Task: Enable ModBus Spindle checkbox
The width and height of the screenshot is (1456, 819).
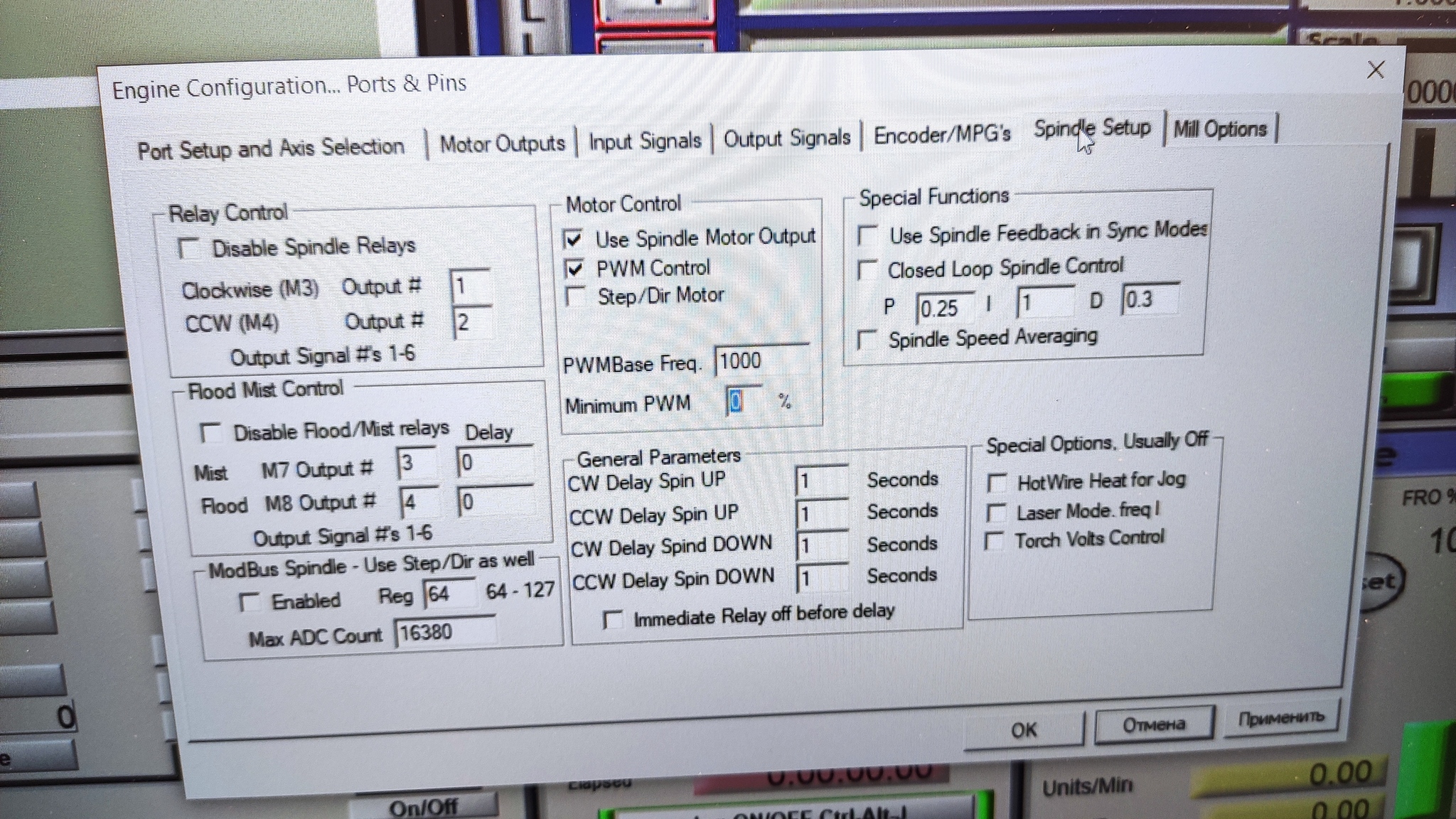Action: point(249,602)
